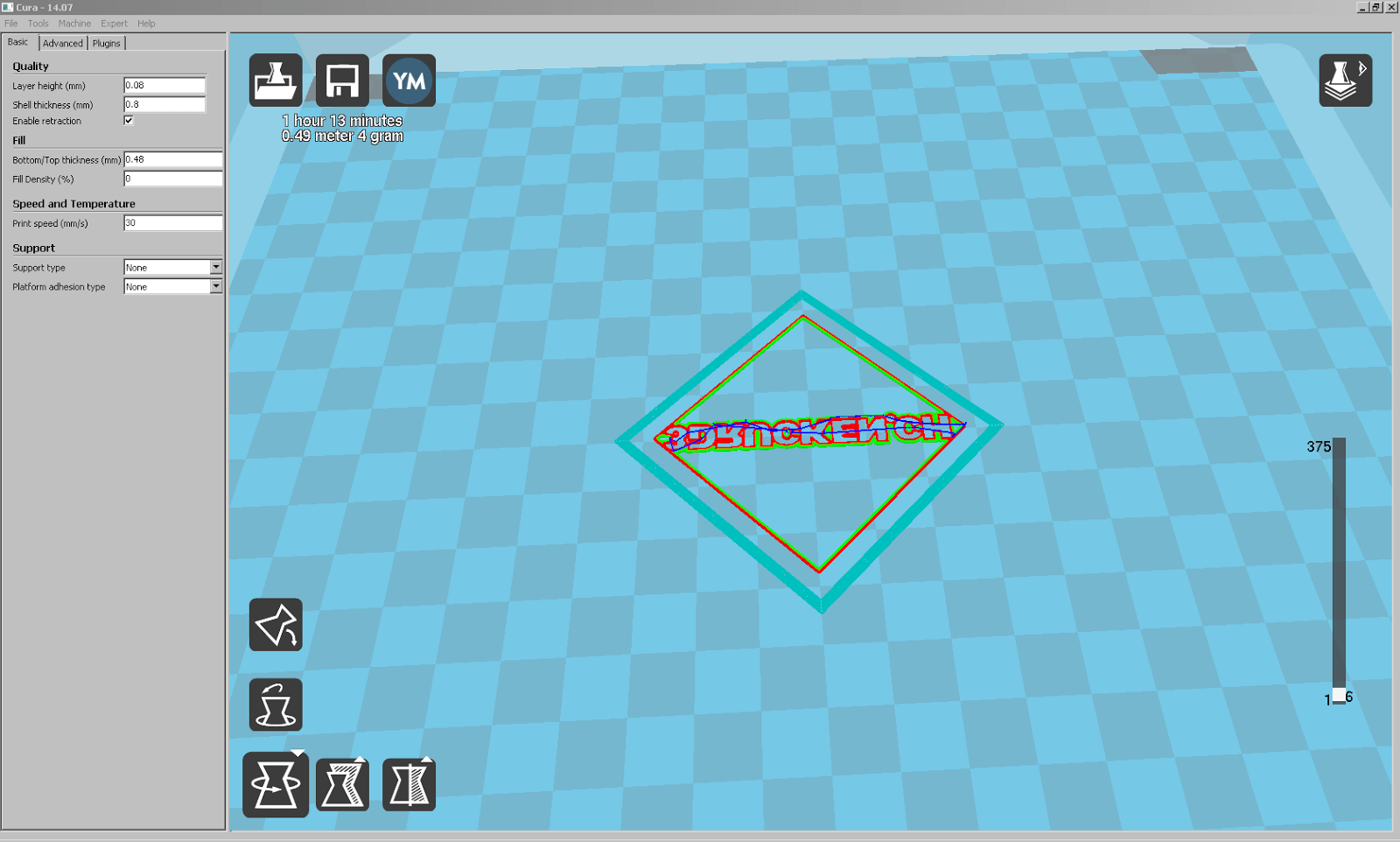Image resolution: width=1400 pixels, height=842 pixels.
Task: Click the Save toolpath floppy icon
Action: coord(342,81)
